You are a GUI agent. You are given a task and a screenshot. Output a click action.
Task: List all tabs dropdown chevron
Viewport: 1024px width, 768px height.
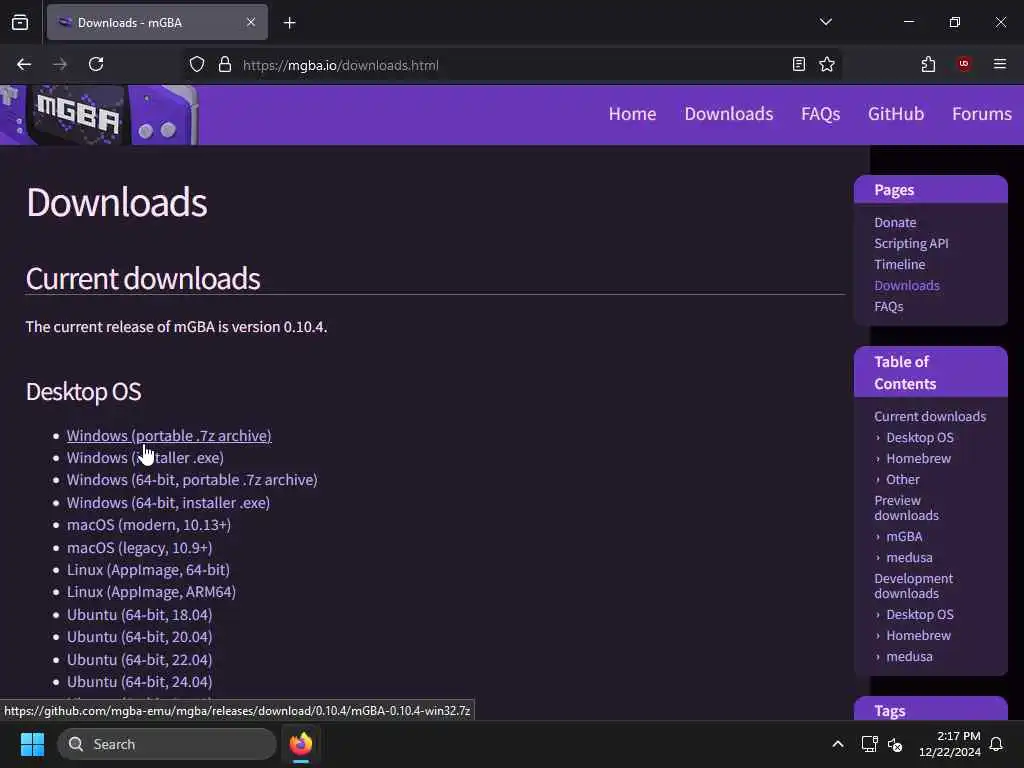825,22
